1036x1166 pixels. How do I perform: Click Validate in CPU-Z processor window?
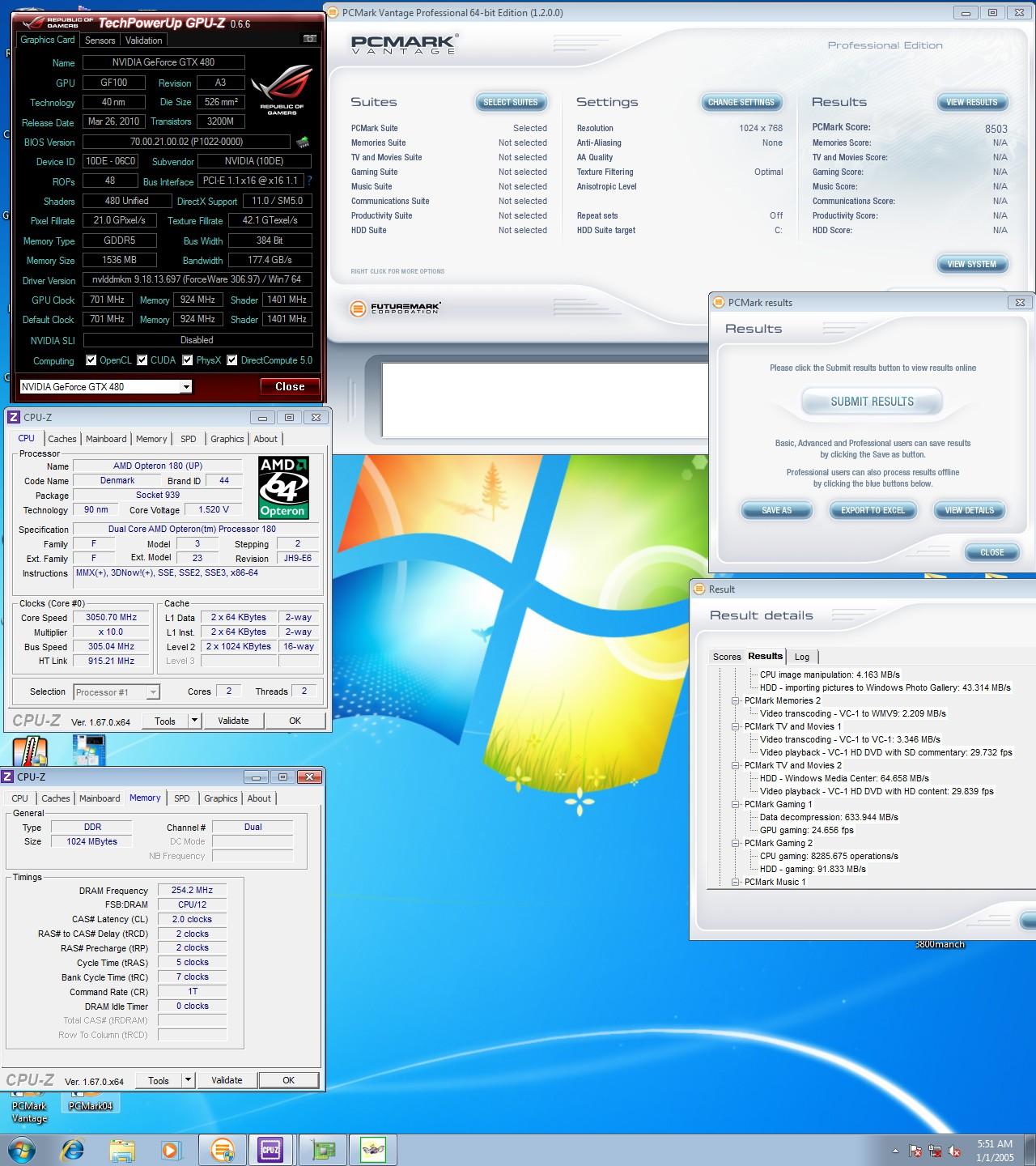click(x=233, y=721)
